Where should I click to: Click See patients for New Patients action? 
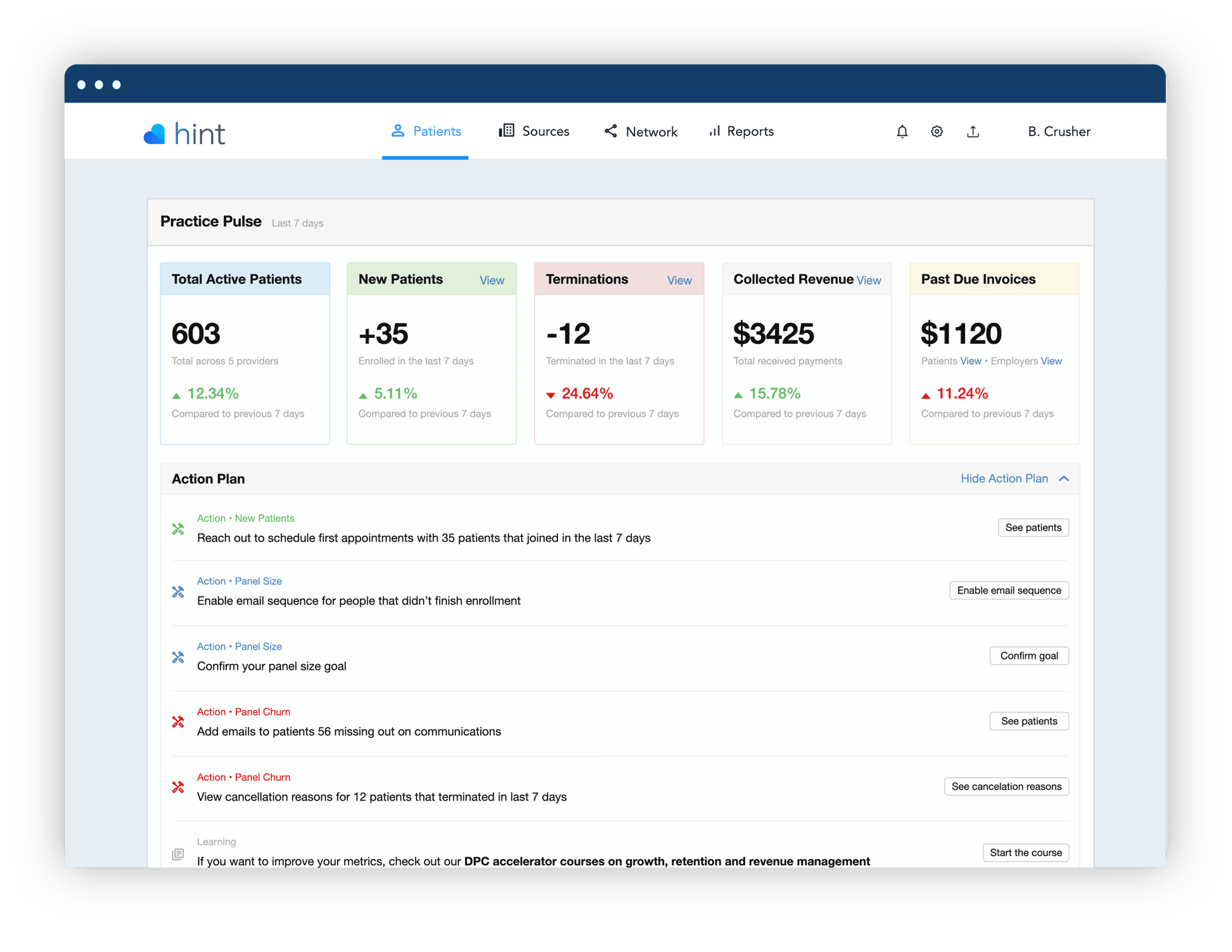pos(1032,527)
